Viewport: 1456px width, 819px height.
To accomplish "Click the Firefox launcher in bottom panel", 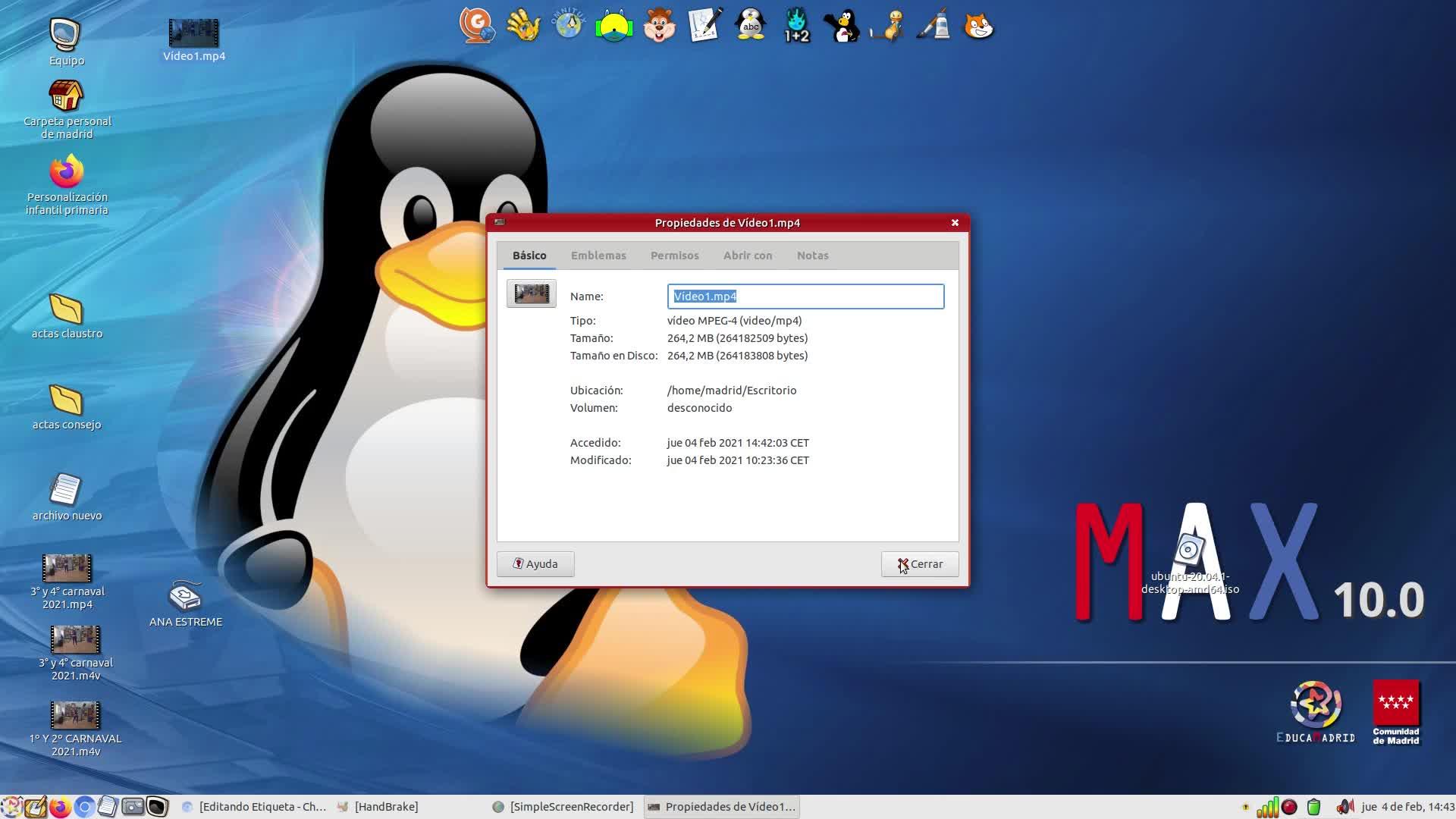I will point(60,807).
